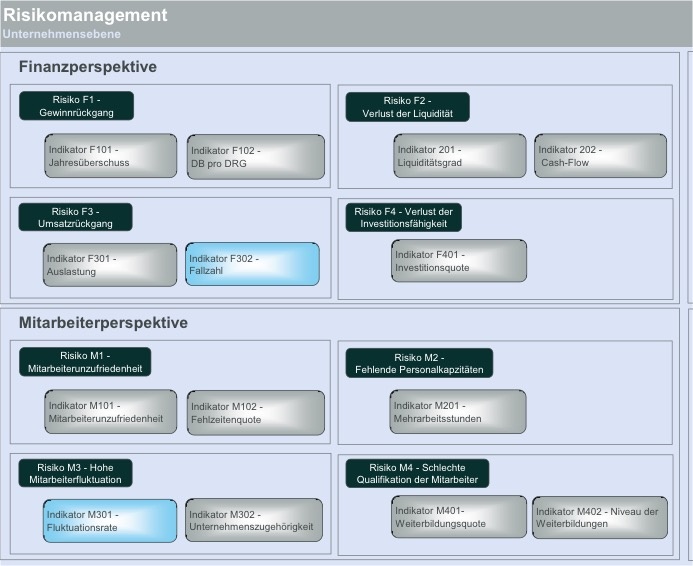693x566 pixels.
Task: Click Risiko F2 - Verlust der Liquidität
Action: coord(407,107)
